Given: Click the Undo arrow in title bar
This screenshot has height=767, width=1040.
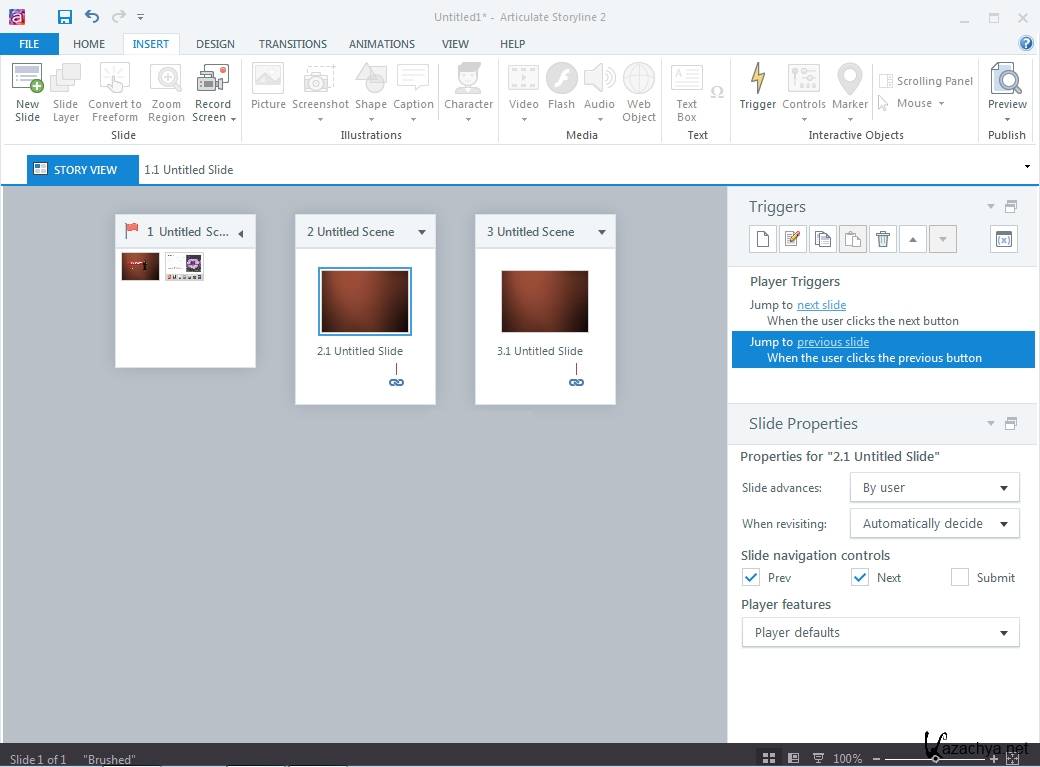Looking at the screenshot, I should pos(92,17).
